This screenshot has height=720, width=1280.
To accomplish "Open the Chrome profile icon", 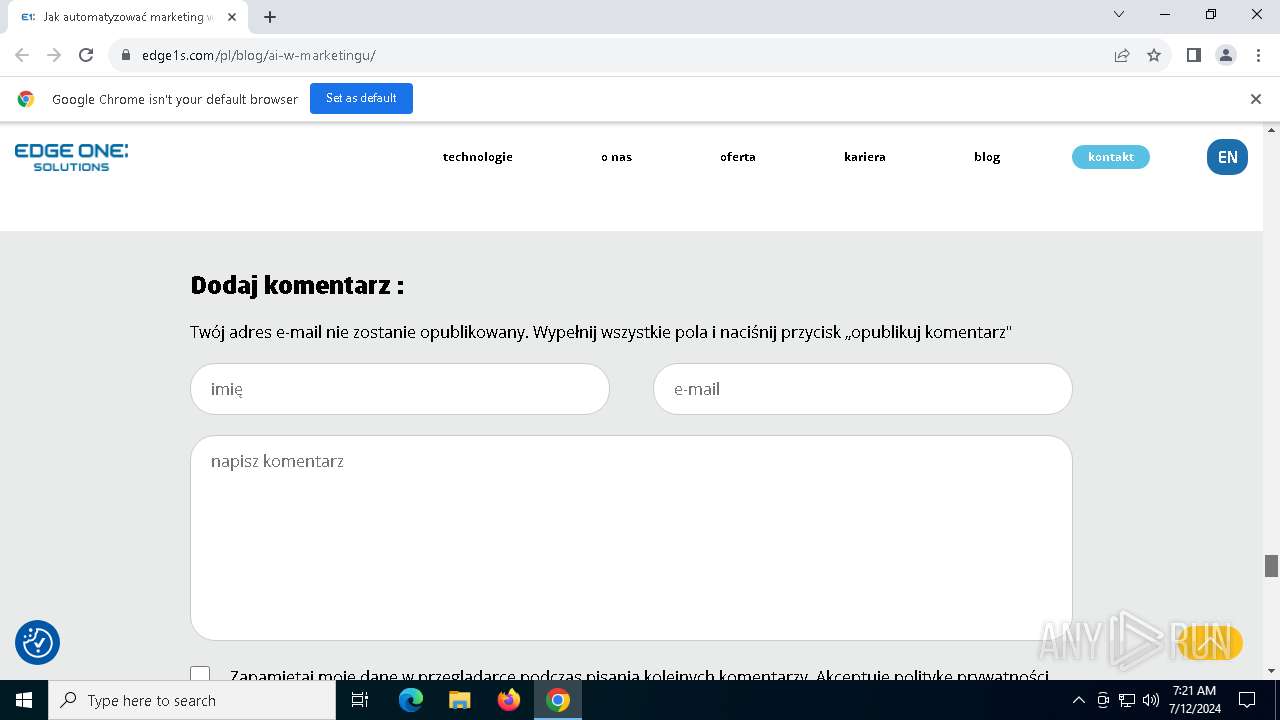I will tap(1226, 55).
